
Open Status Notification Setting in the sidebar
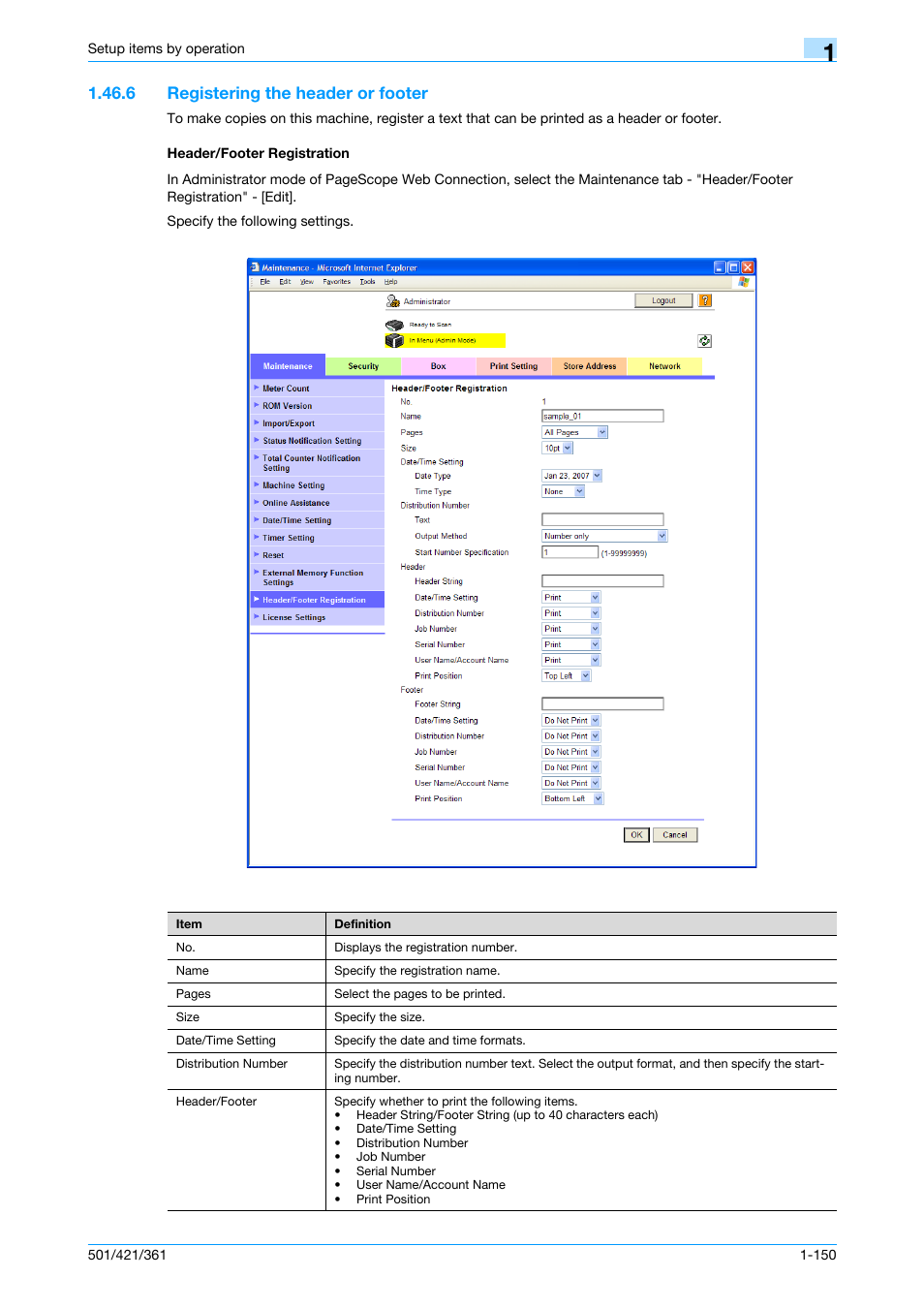[318, 441]
